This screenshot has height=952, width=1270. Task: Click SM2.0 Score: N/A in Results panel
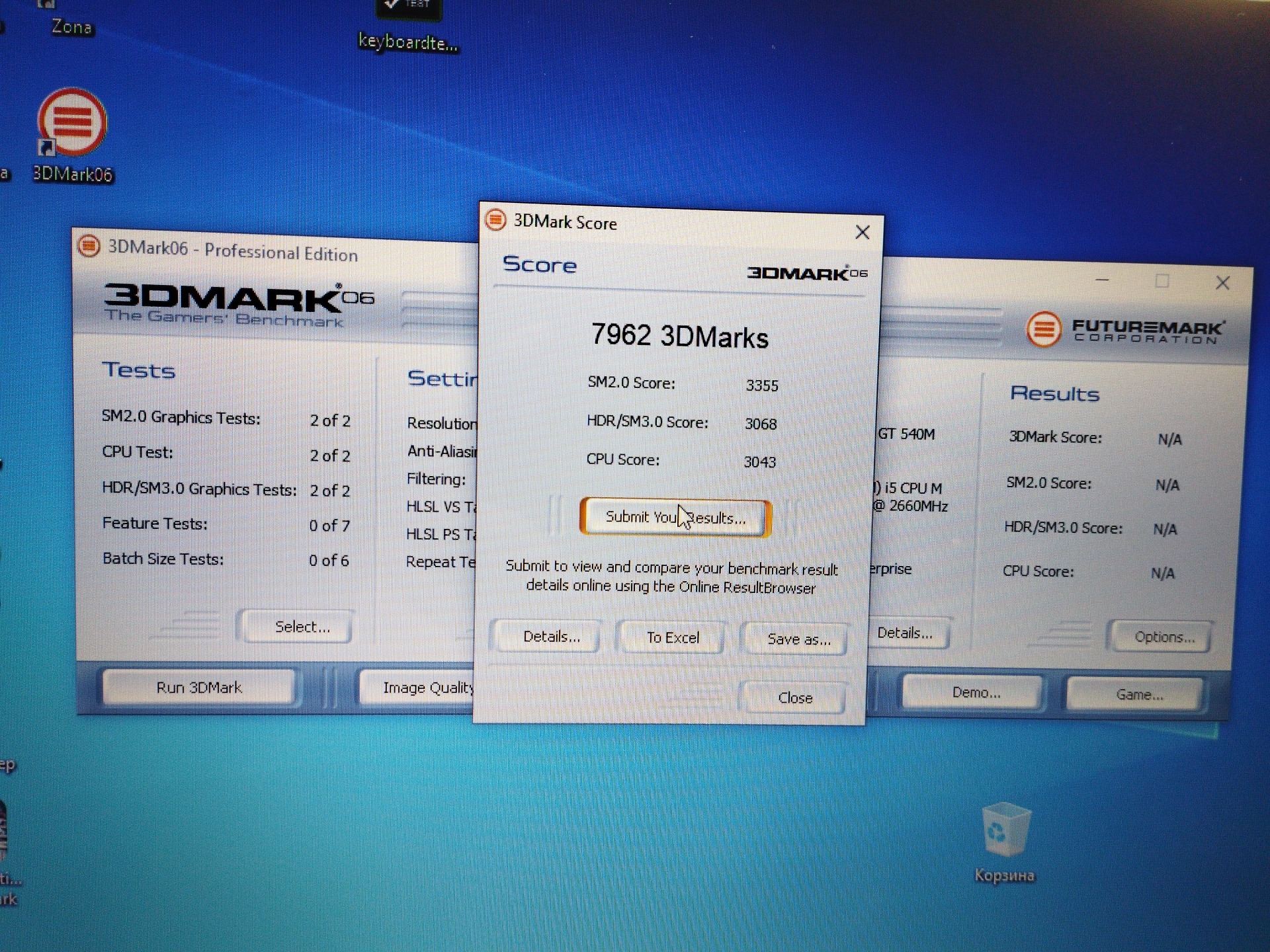(x=1093, y=484)
